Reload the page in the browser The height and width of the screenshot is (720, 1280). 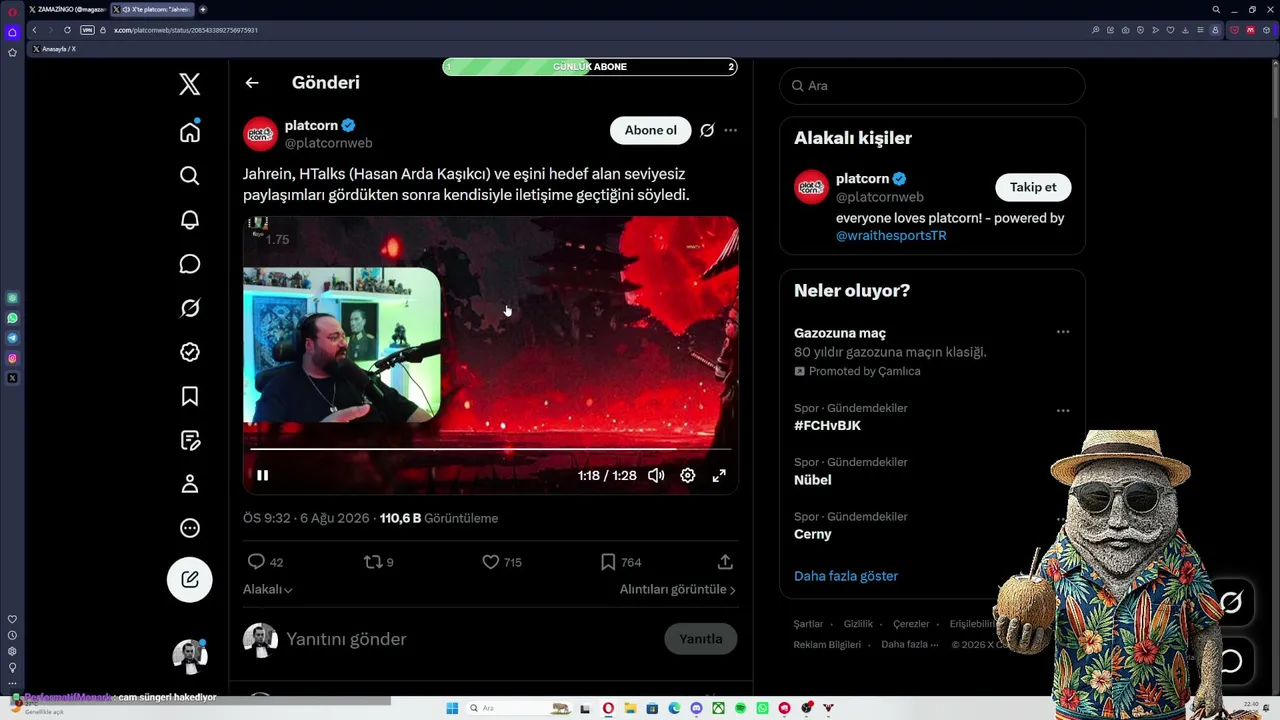[67, 30]
